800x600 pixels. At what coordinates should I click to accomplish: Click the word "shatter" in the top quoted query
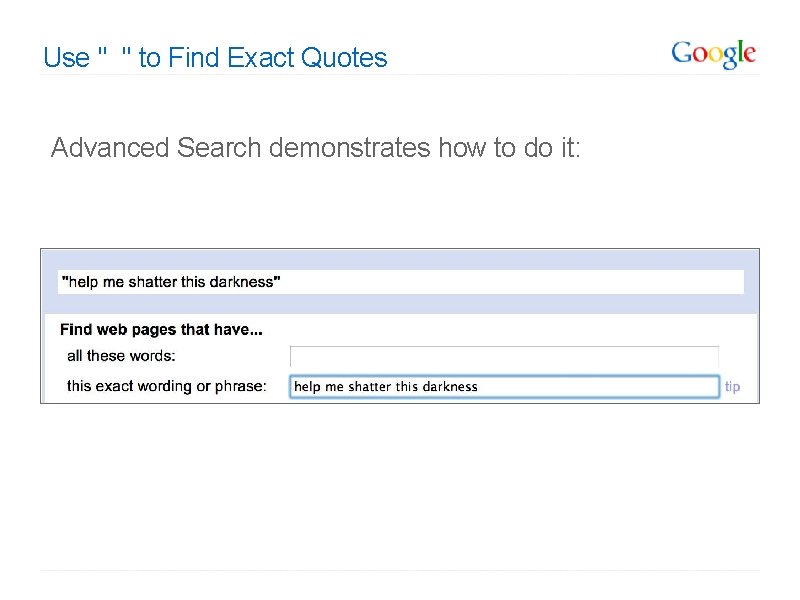(x=153, y=282)
